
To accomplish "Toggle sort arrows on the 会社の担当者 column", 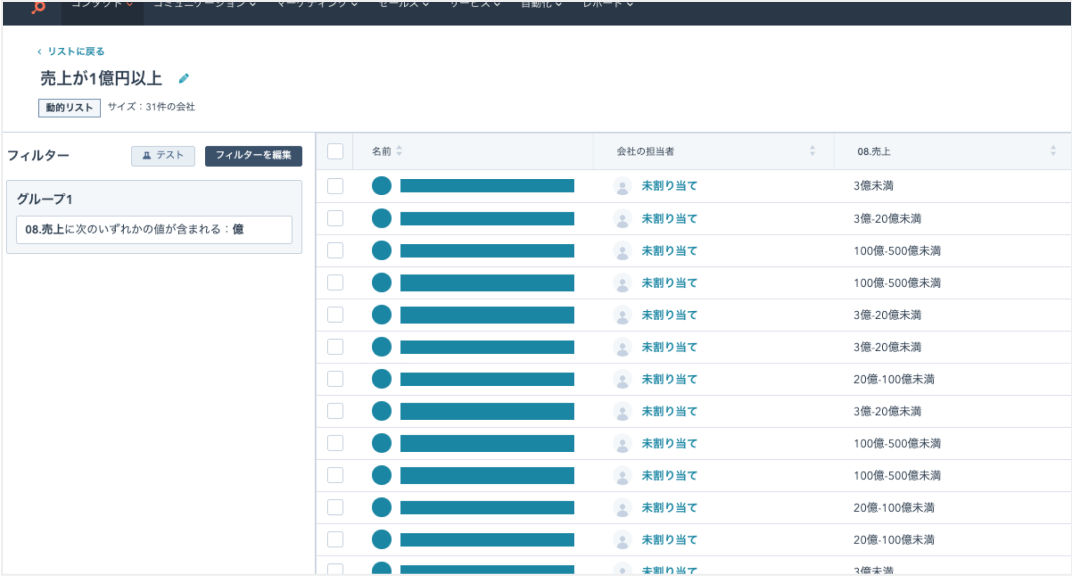I will pyautogui.click(x=812, y=151).
